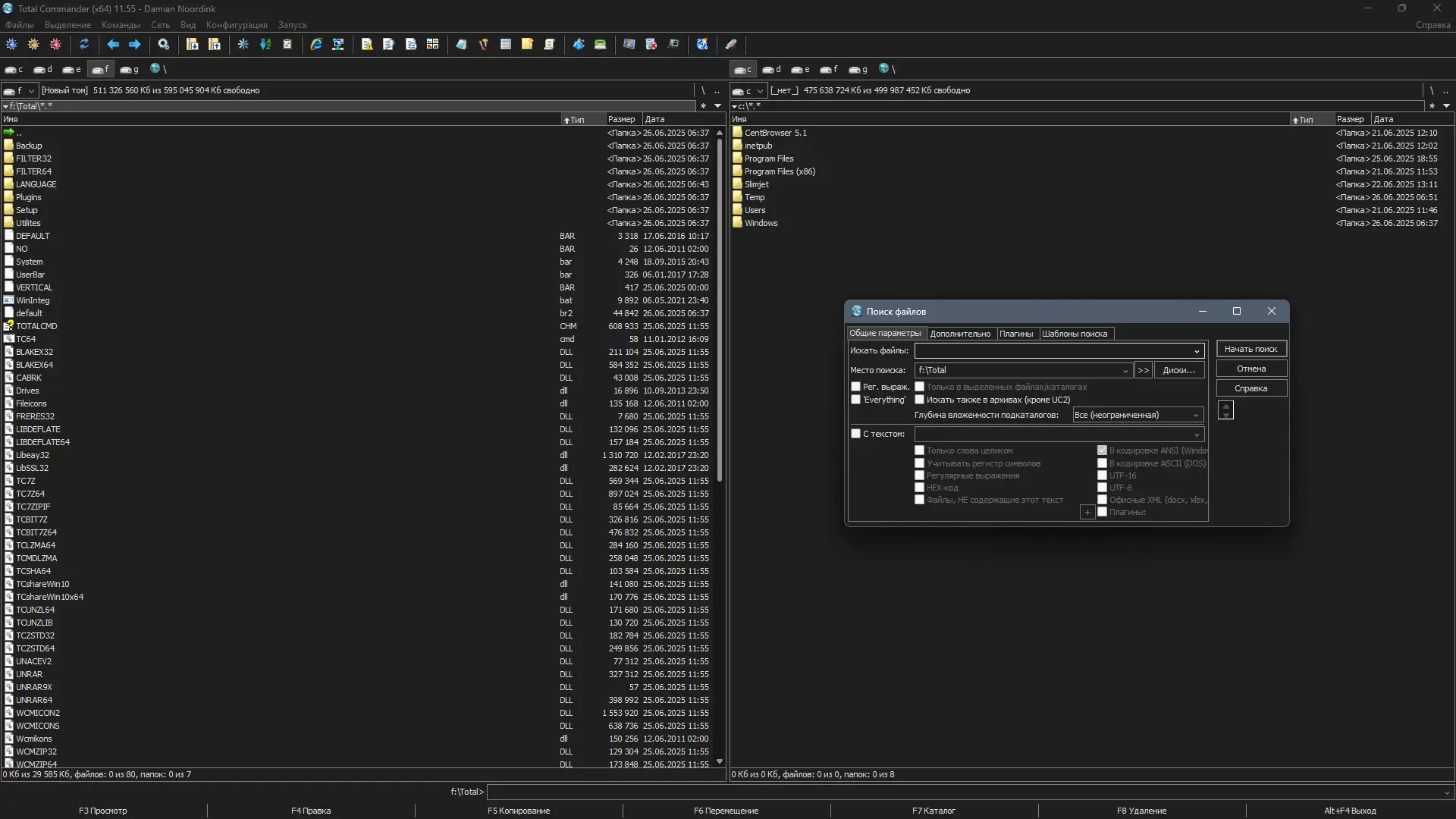Open subdirectory depth dropdown 'Все (неограниченная)'

(1137, 415)
